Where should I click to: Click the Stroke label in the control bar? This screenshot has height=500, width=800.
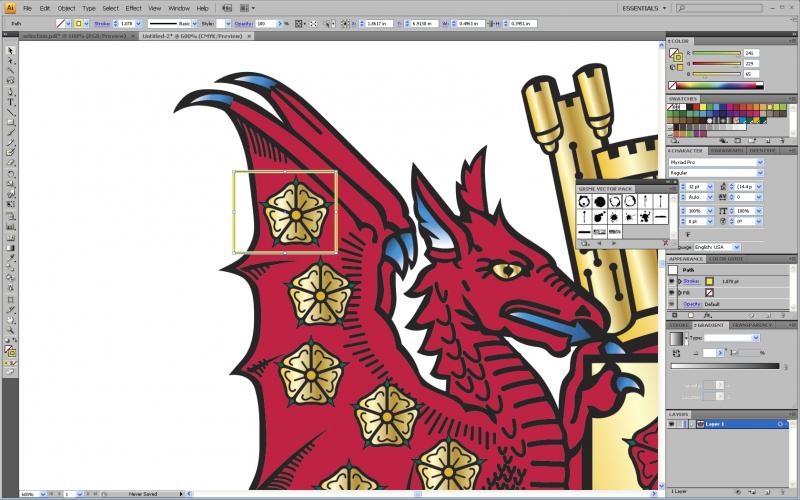[102, 23]
